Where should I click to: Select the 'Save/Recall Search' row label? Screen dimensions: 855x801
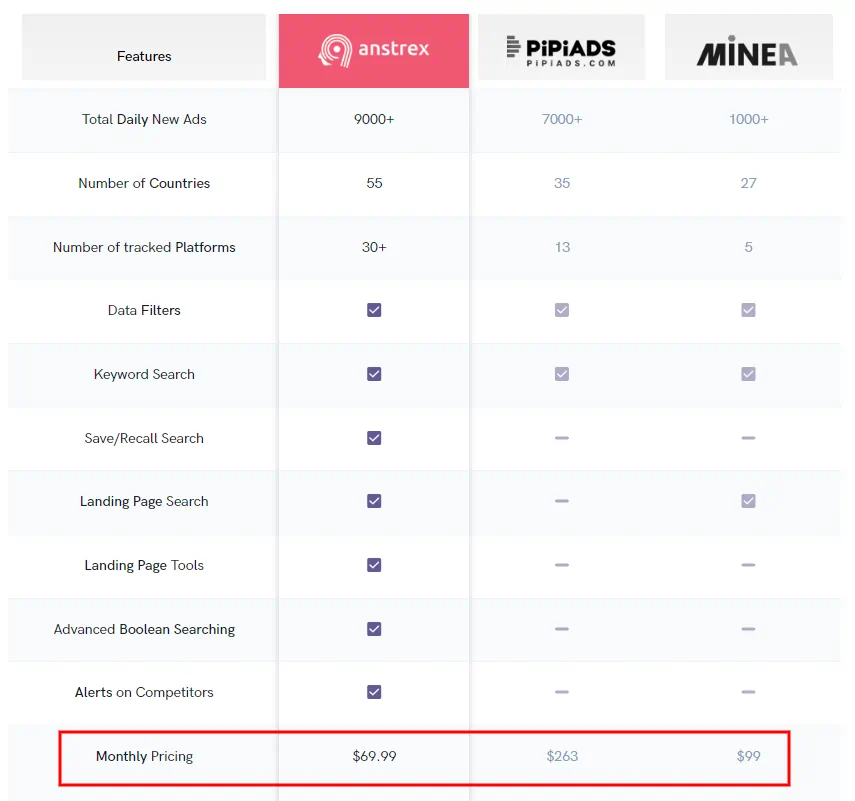144,438
